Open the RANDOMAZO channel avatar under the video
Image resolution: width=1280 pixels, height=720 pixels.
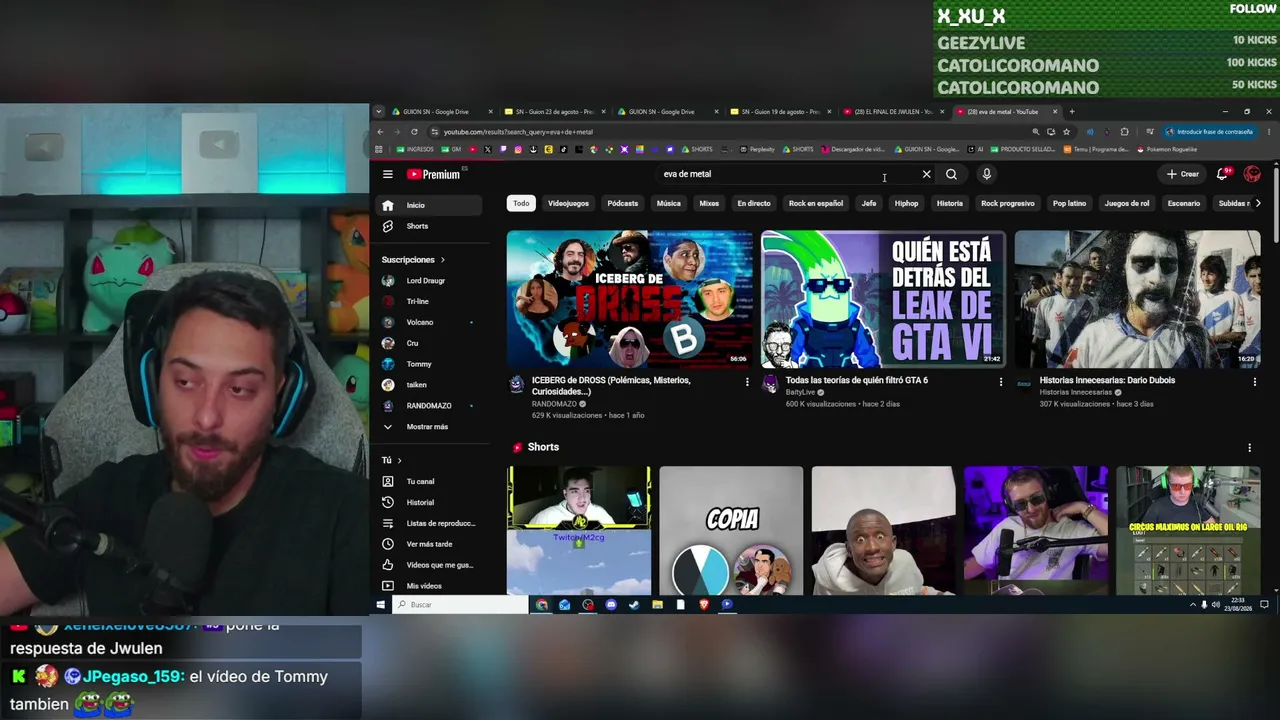[517, 384]
